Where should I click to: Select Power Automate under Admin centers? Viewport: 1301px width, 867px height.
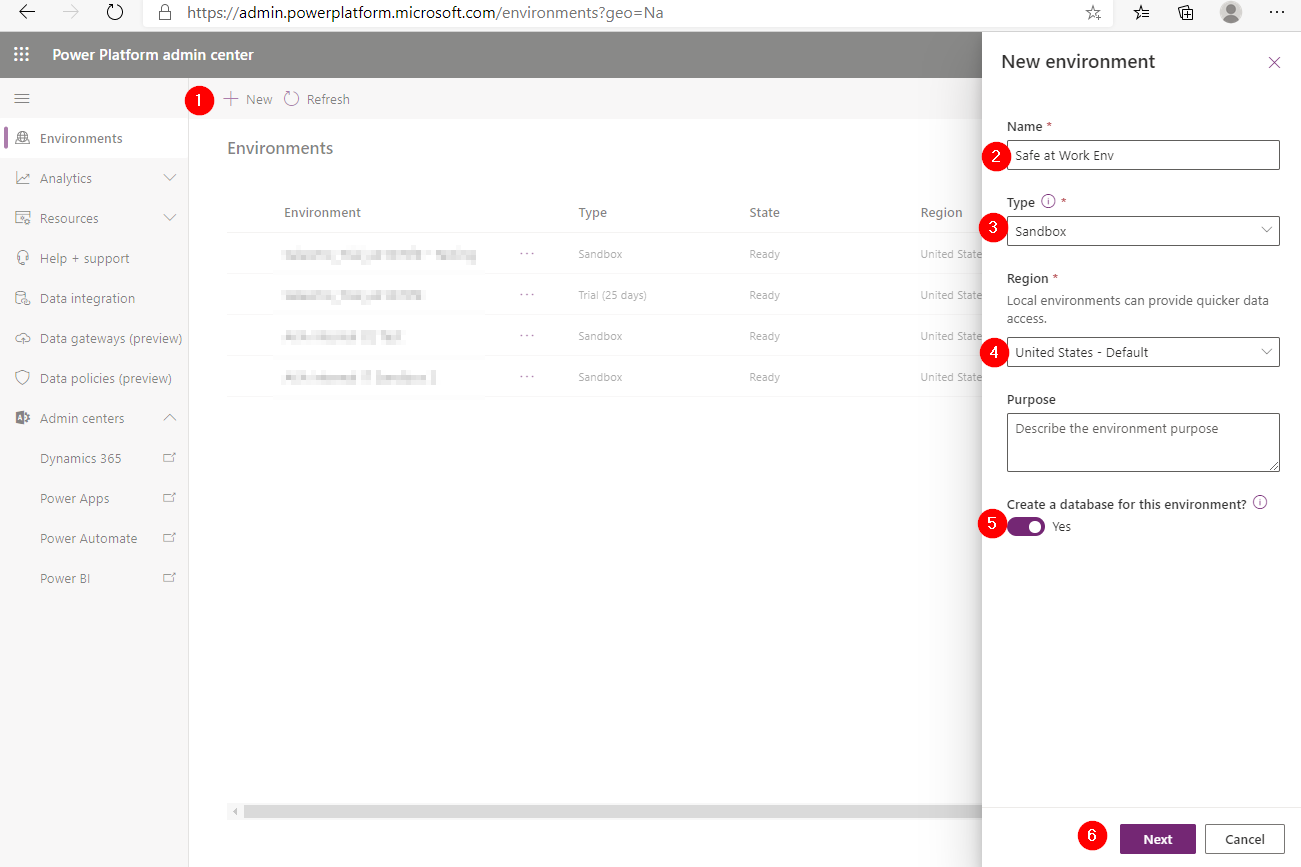point(88,538)
